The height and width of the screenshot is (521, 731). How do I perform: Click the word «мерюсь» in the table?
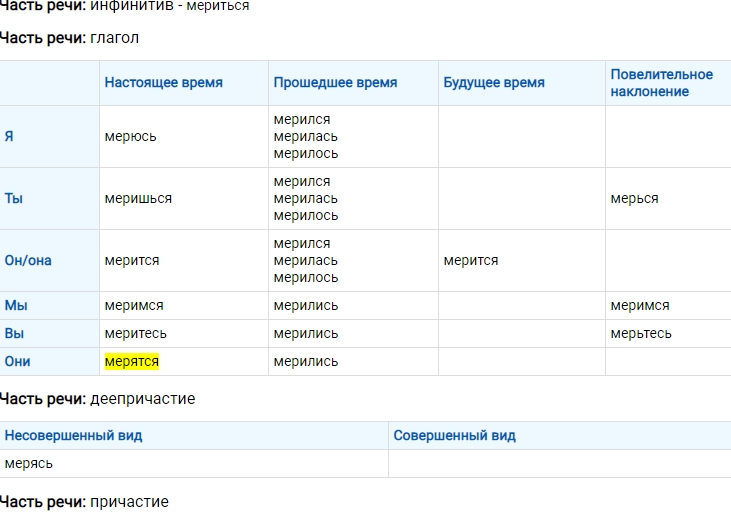[x=130, y=136]
